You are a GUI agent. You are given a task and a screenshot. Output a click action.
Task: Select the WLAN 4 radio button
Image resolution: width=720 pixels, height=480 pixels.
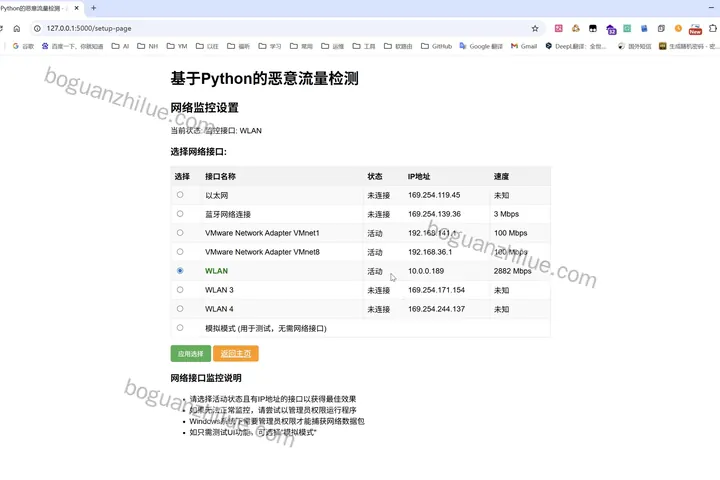pyautogui.click(x=180, y=309)
